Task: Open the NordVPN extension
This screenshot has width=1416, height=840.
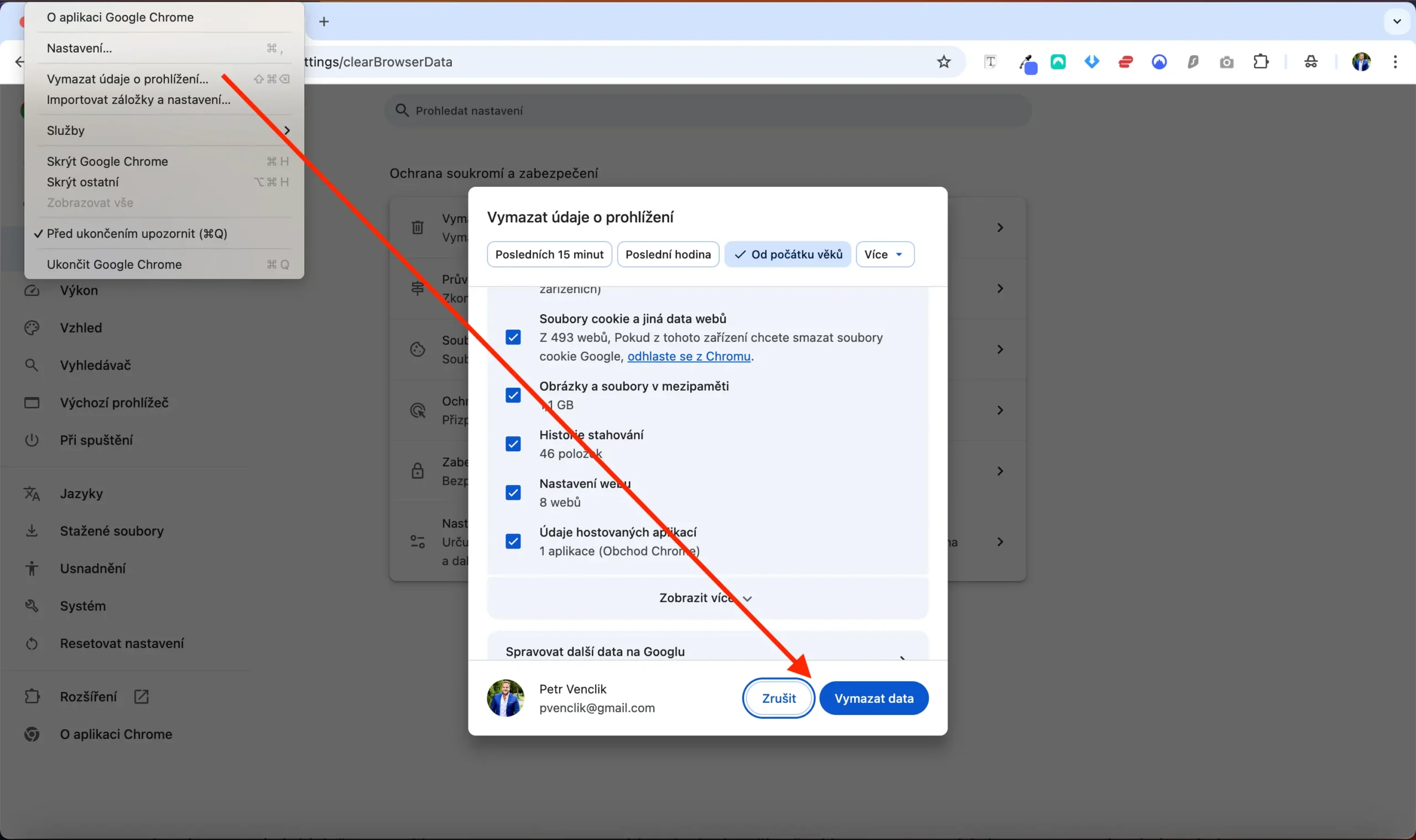Action: tap(1159, 62)
